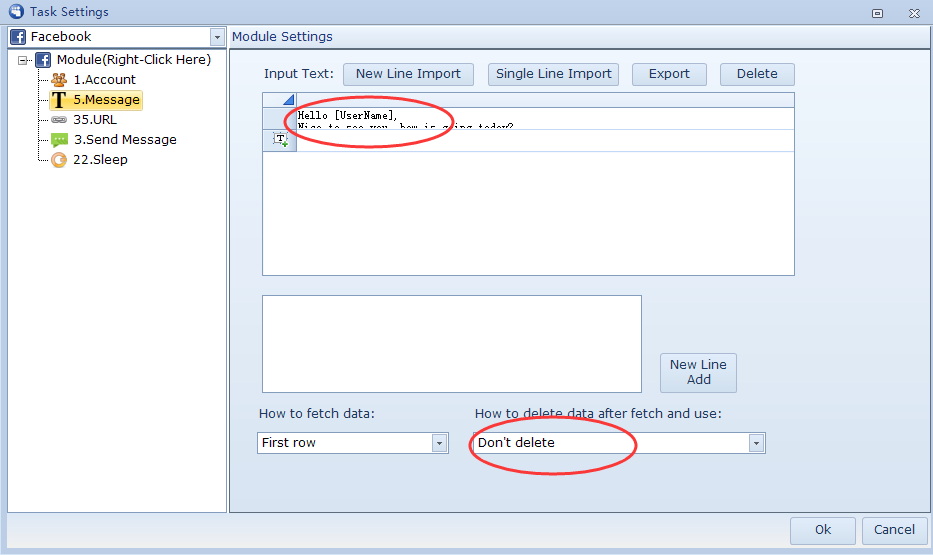Click the grid corner select-all triangle

coord(288,100)
